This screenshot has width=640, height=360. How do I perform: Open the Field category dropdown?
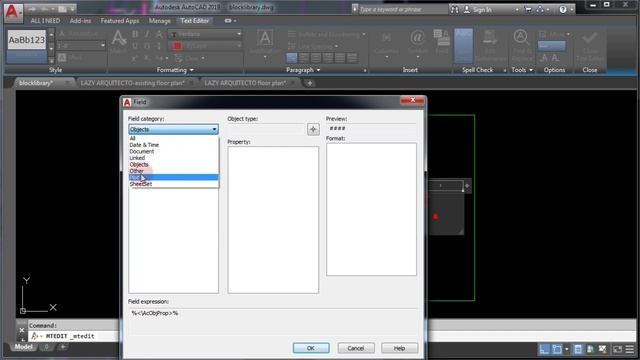click(173, 129)
